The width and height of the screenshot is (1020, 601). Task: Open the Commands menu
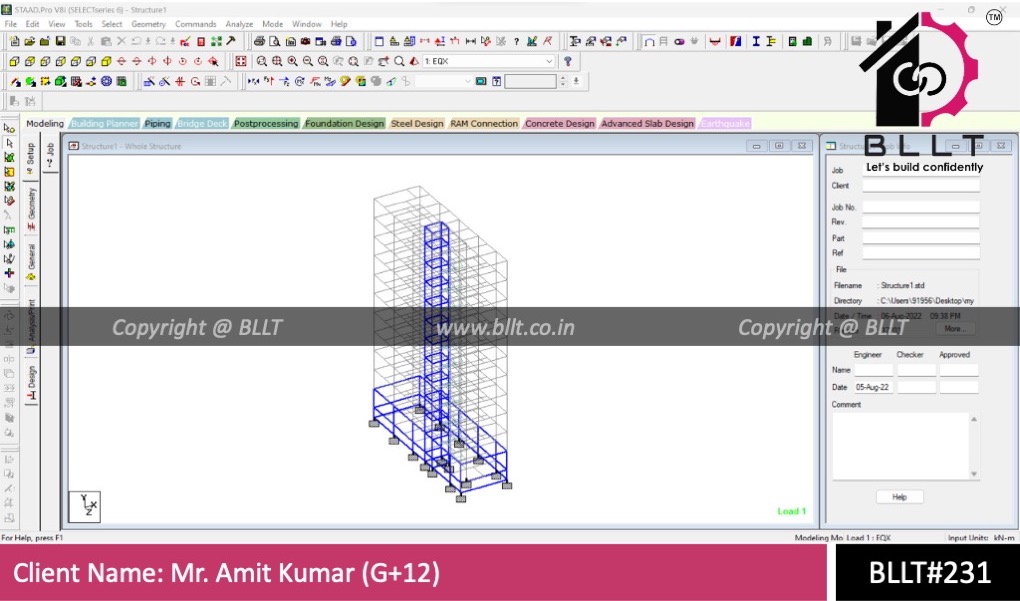click(x=195, y=24)
